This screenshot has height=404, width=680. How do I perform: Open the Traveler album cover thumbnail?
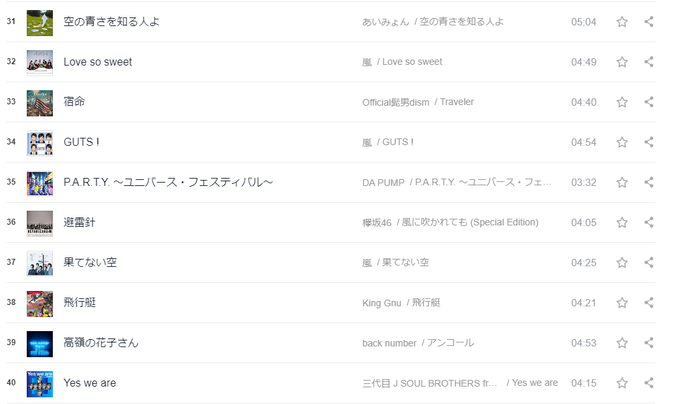click(x=40, y=103)
